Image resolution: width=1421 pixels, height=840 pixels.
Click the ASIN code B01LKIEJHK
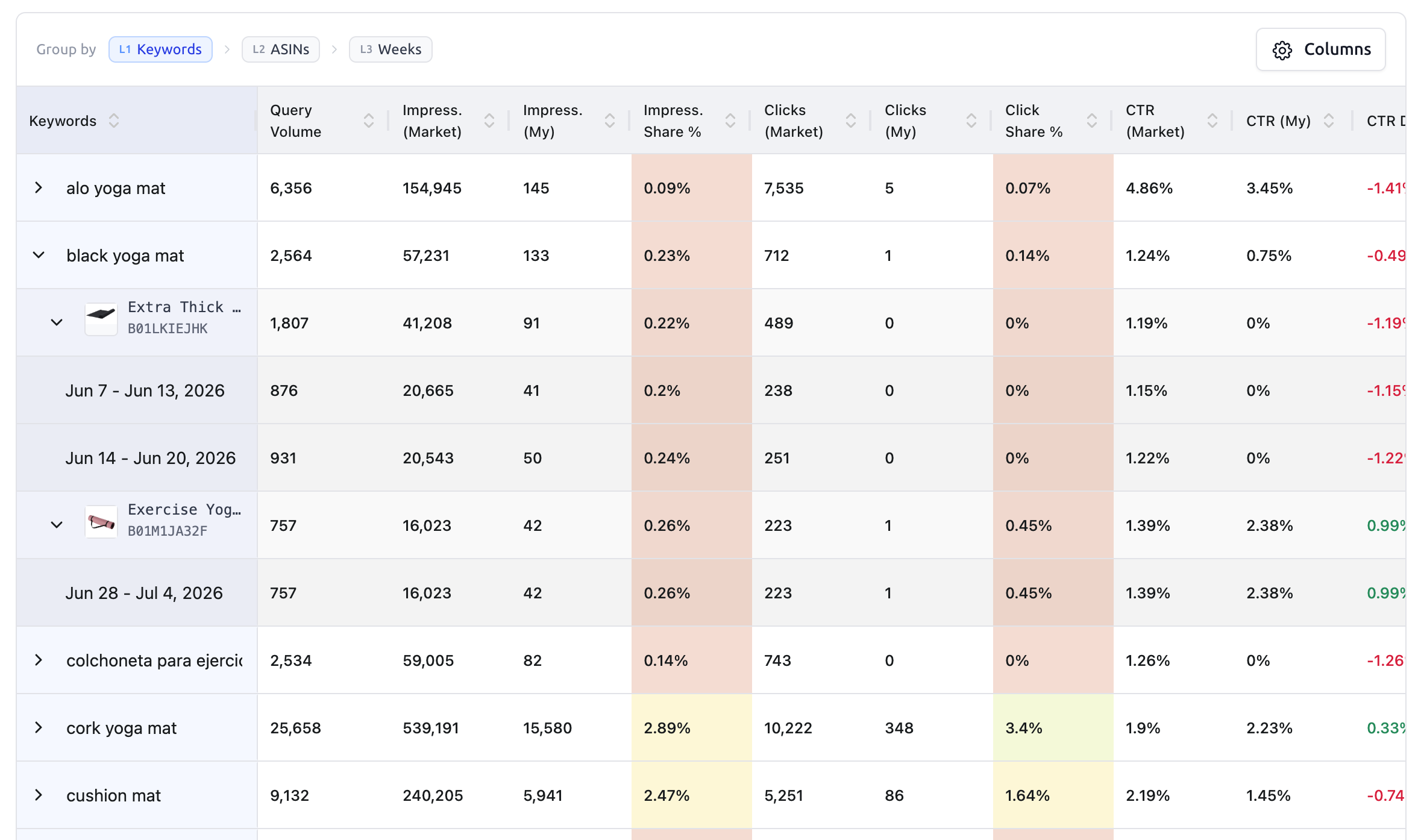click(x=168, y=329)
